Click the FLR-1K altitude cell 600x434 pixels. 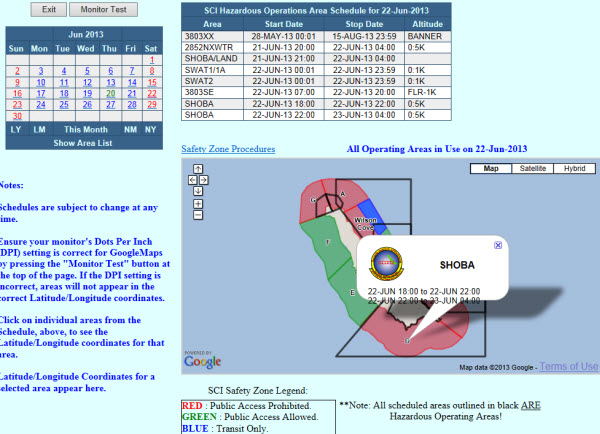[428, 92]
